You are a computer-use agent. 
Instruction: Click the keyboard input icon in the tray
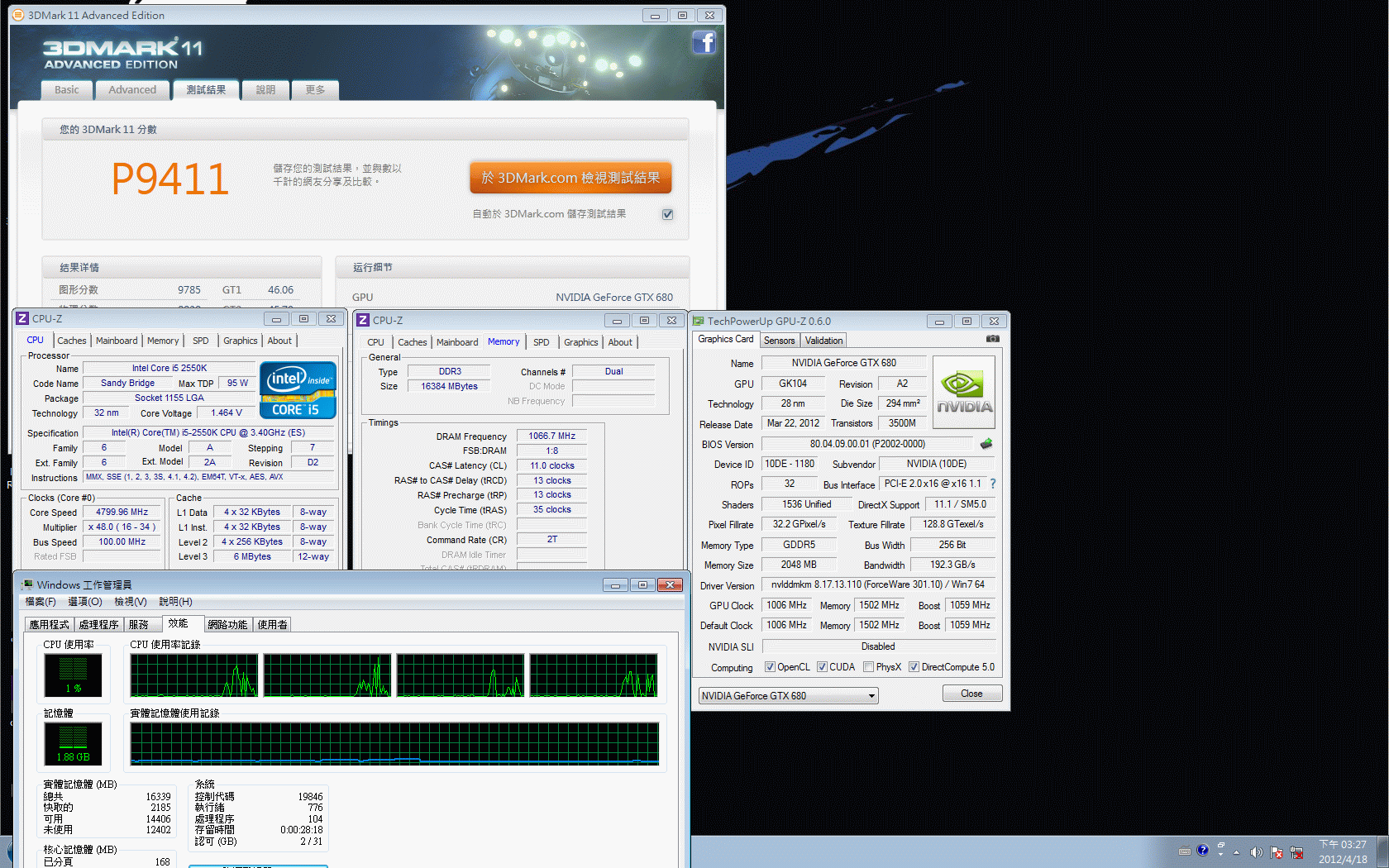(1185, 851)
